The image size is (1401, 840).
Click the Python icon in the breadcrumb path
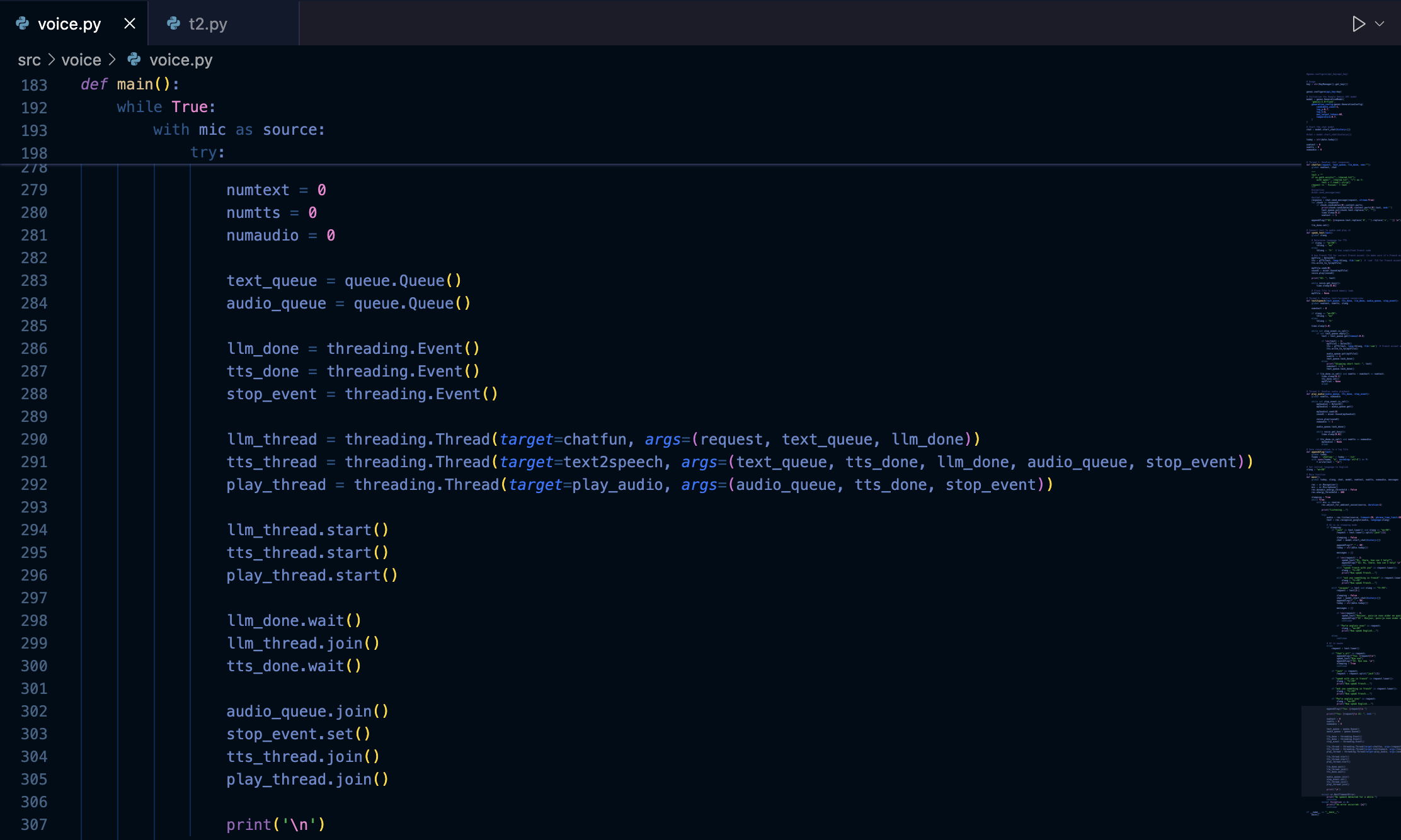click(134, 60)
